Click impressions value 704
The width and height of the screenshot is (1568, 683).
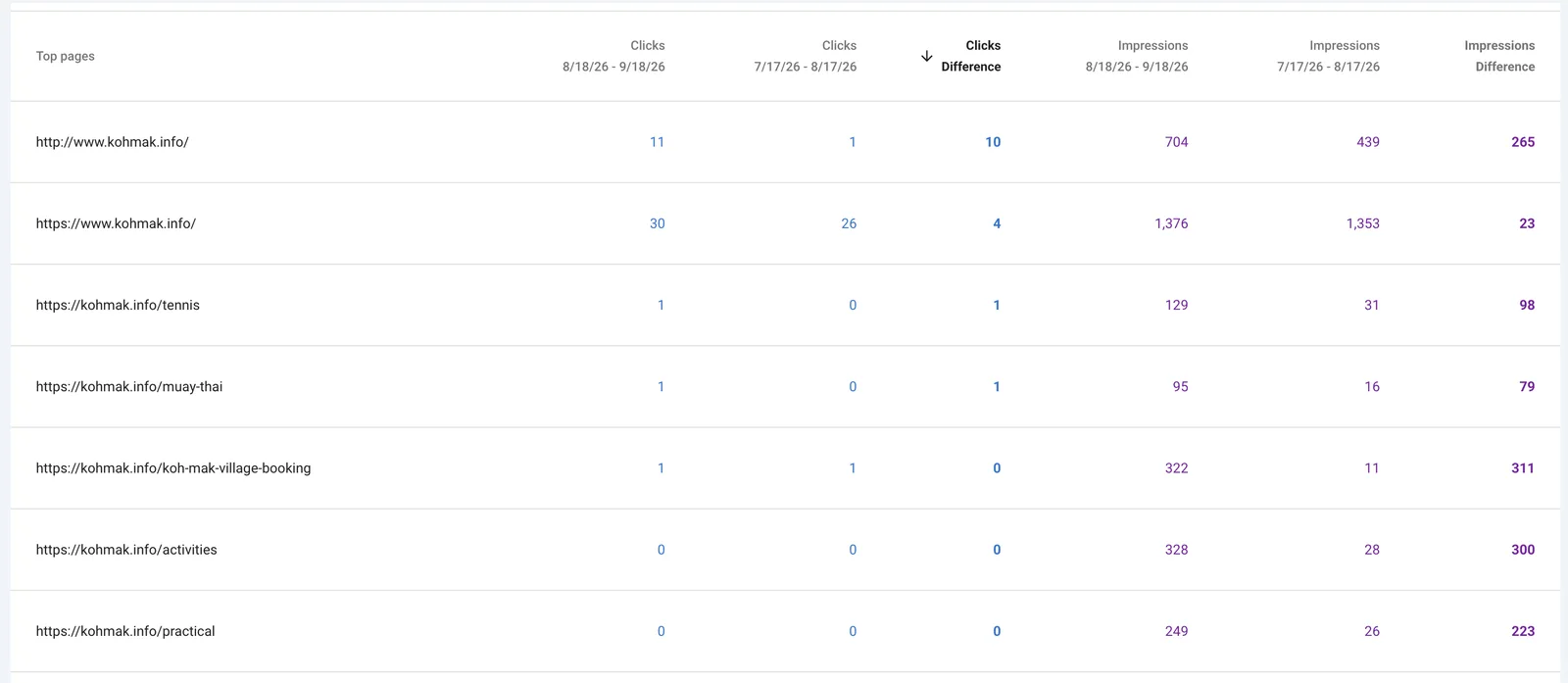(x=1176, y=142)
